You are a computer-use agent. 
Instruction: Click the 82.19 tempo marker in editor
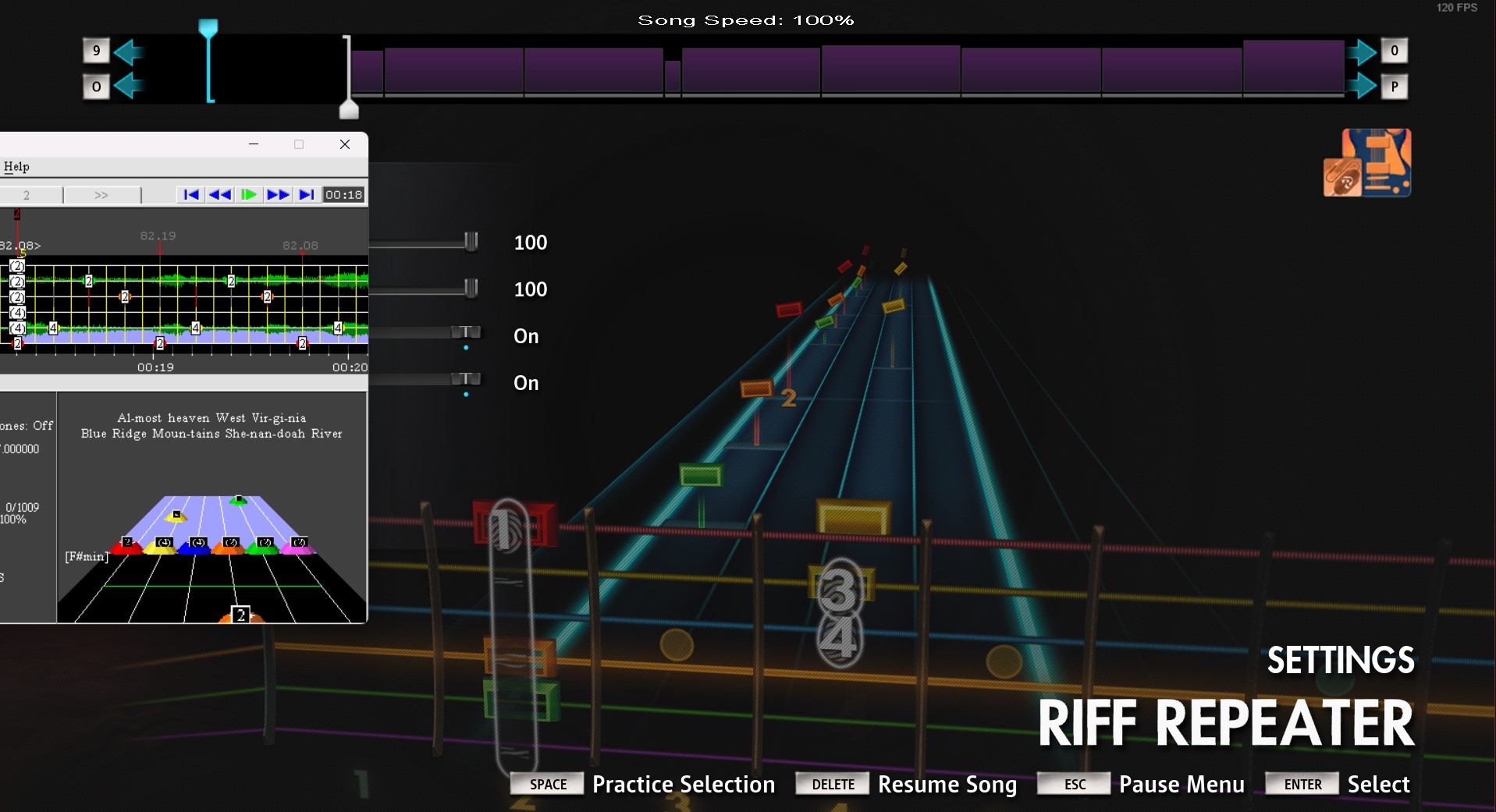(x=158, y=236)
